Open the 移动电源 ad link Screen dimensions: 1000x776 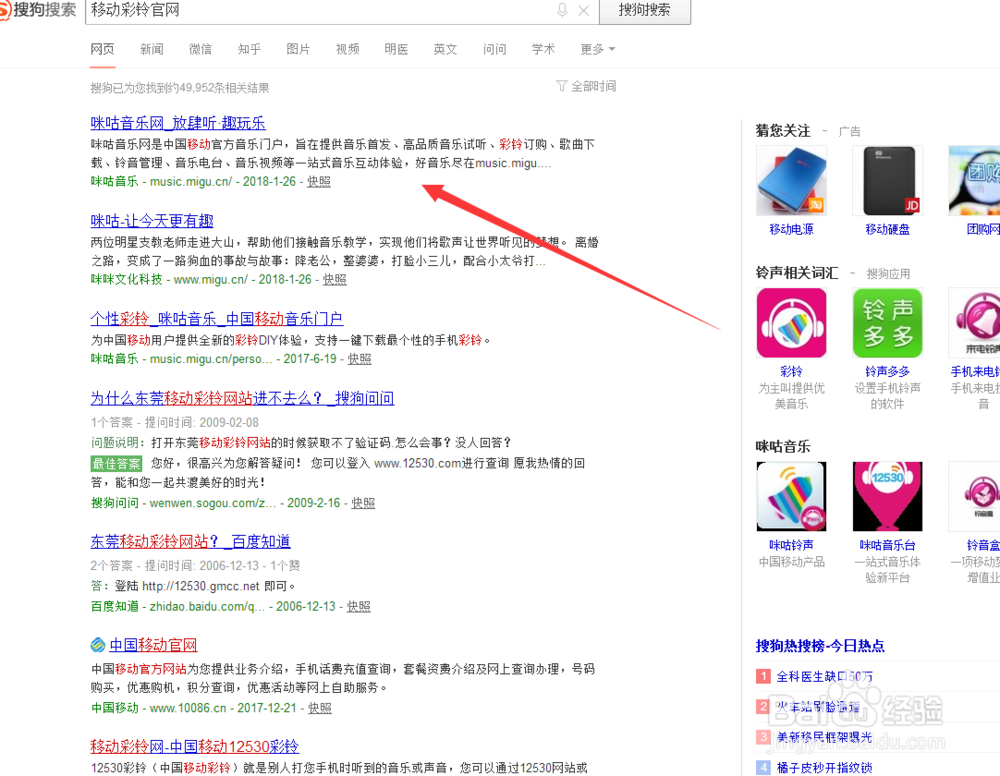pyautogui.click(x=791, y=230)
